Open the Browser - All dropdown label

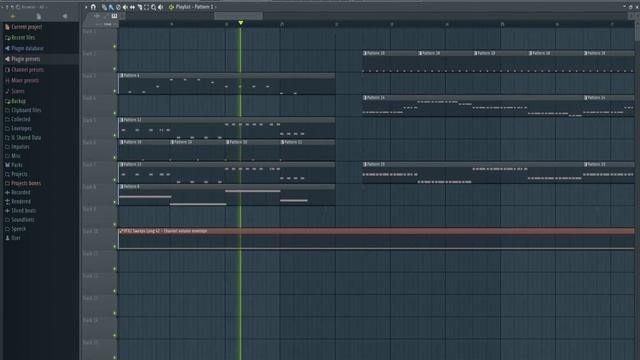(33, 7)
